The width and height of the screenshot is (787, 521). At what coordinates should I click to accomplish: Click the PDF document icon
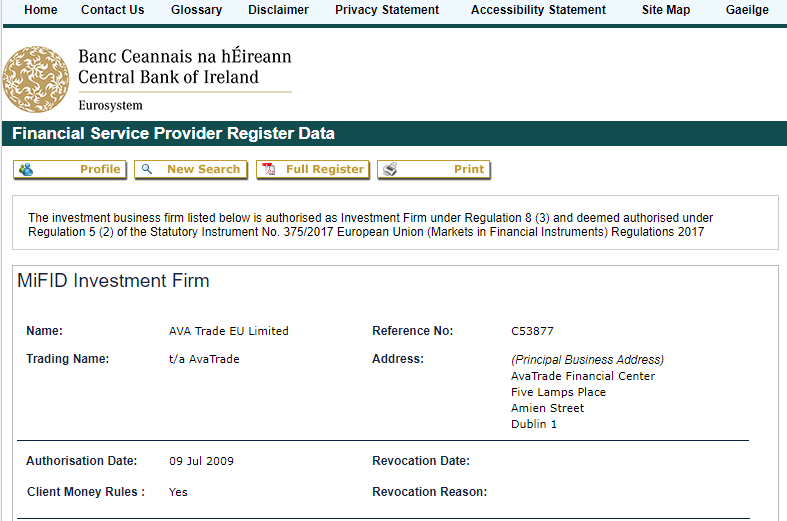268,170
